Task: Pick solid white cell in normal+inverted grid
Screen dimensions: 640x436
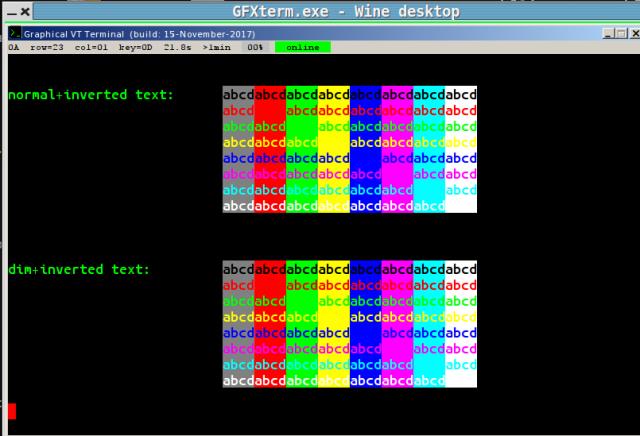Action: click(x=461, y=205)
